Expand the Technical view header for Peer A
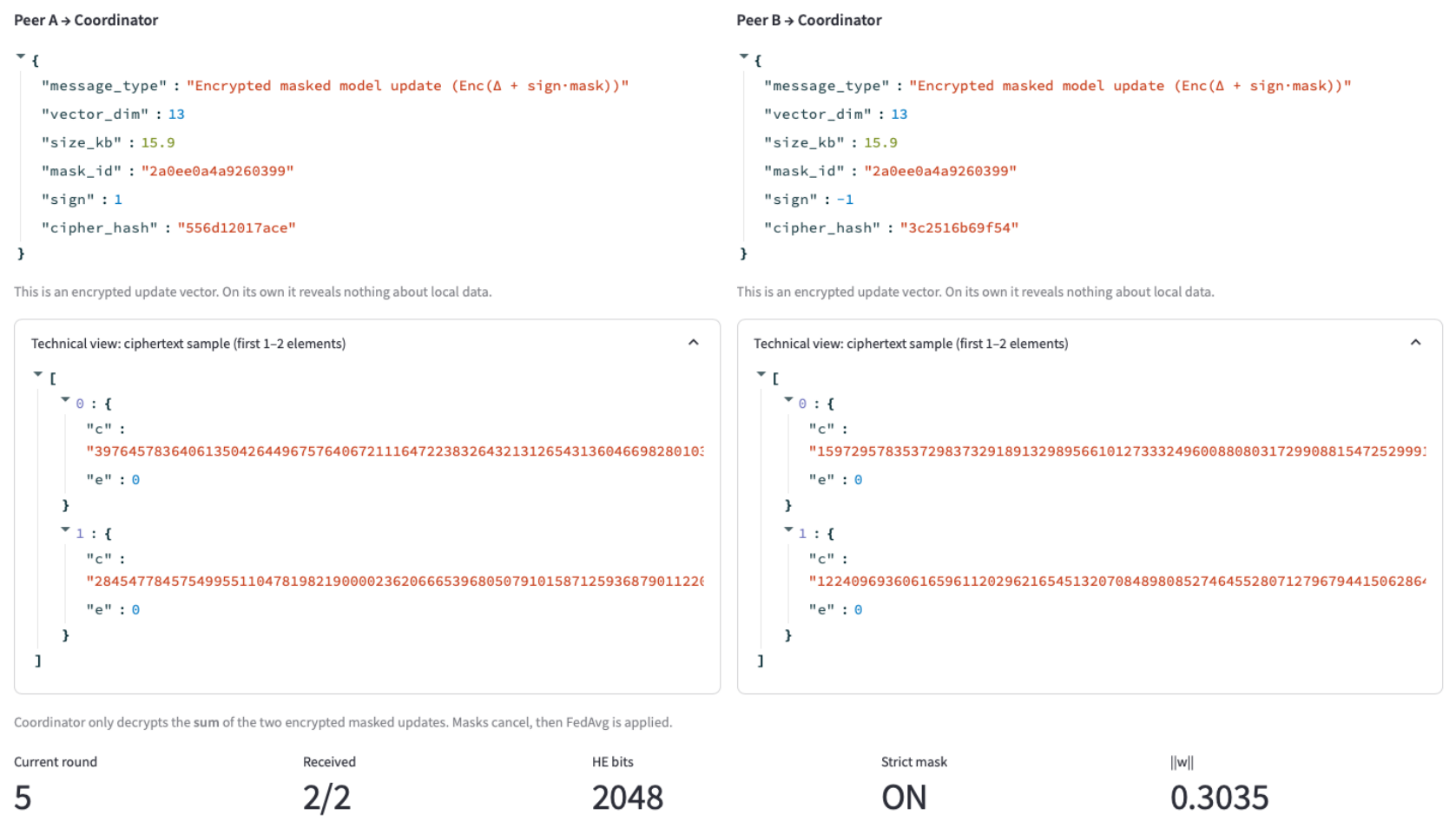This screenshot has height=828, width=1456. tap(188, 343)
